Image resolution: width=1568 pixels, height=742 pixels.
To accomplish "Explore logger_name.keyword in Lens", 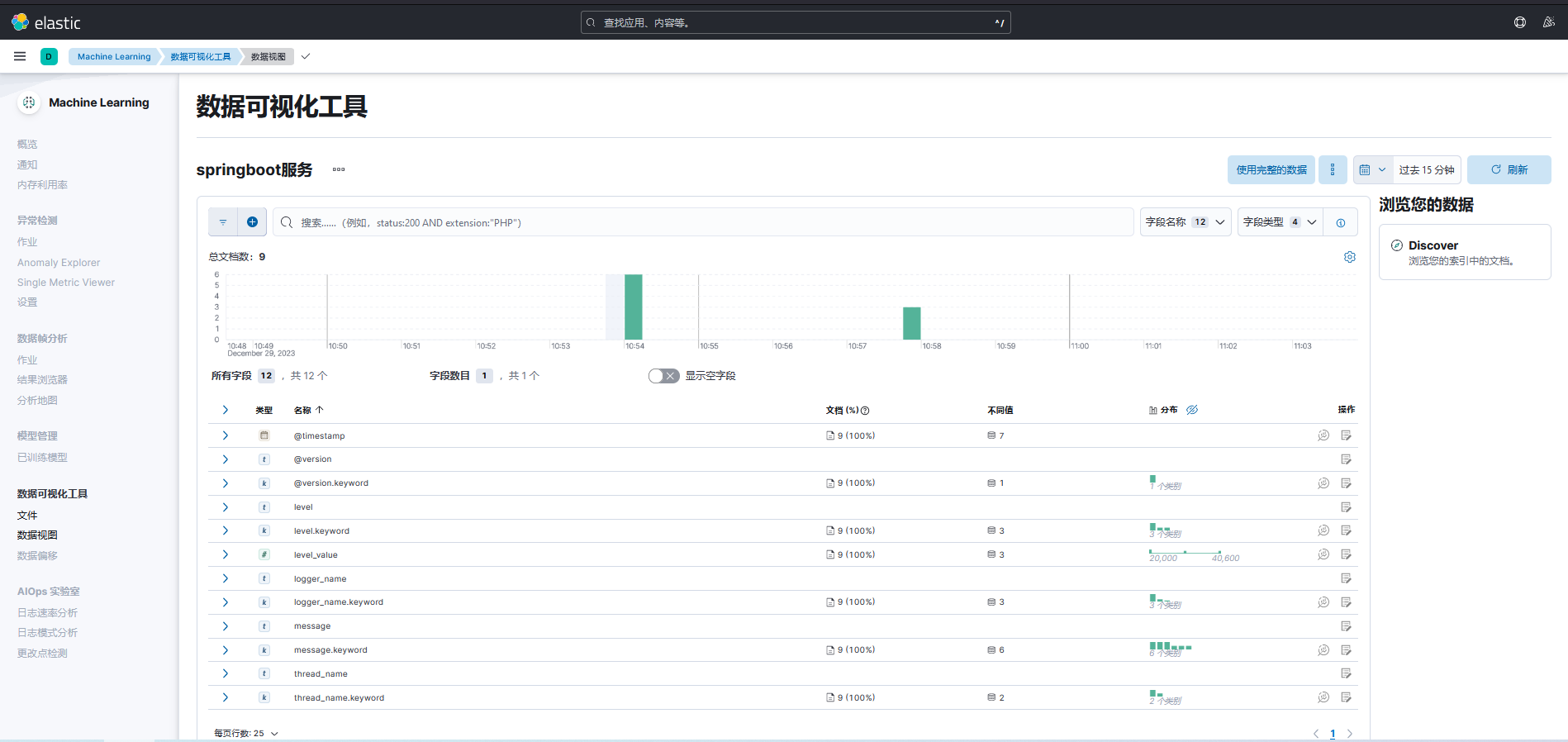I will pyautogui.click(x=1323, y=602).
